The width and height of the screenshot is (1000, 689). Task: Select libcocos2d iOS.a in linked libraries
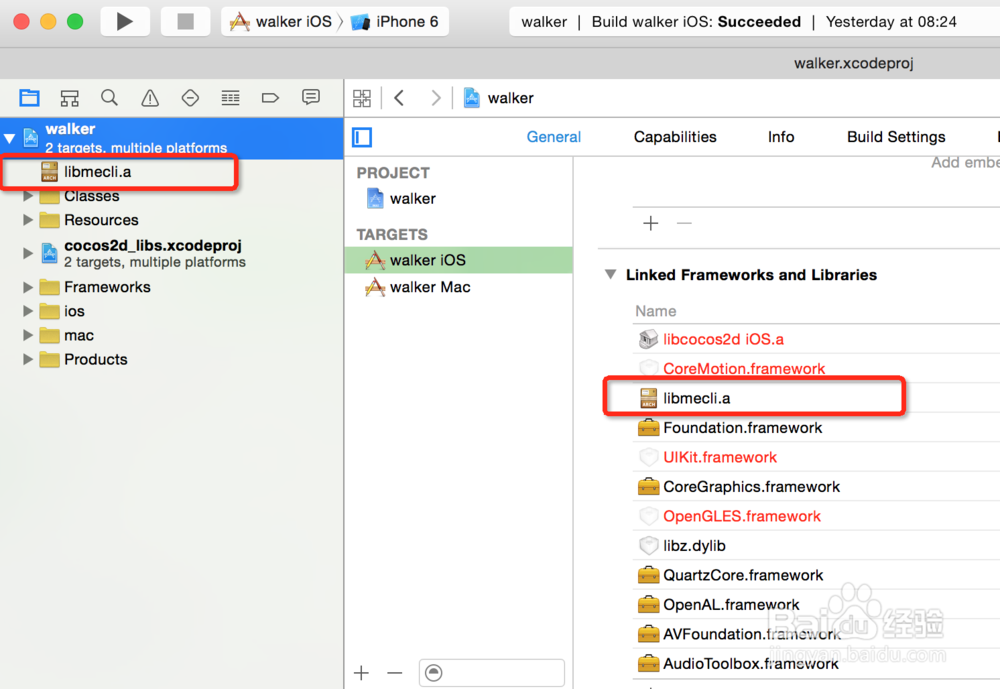tap(816, 339)
